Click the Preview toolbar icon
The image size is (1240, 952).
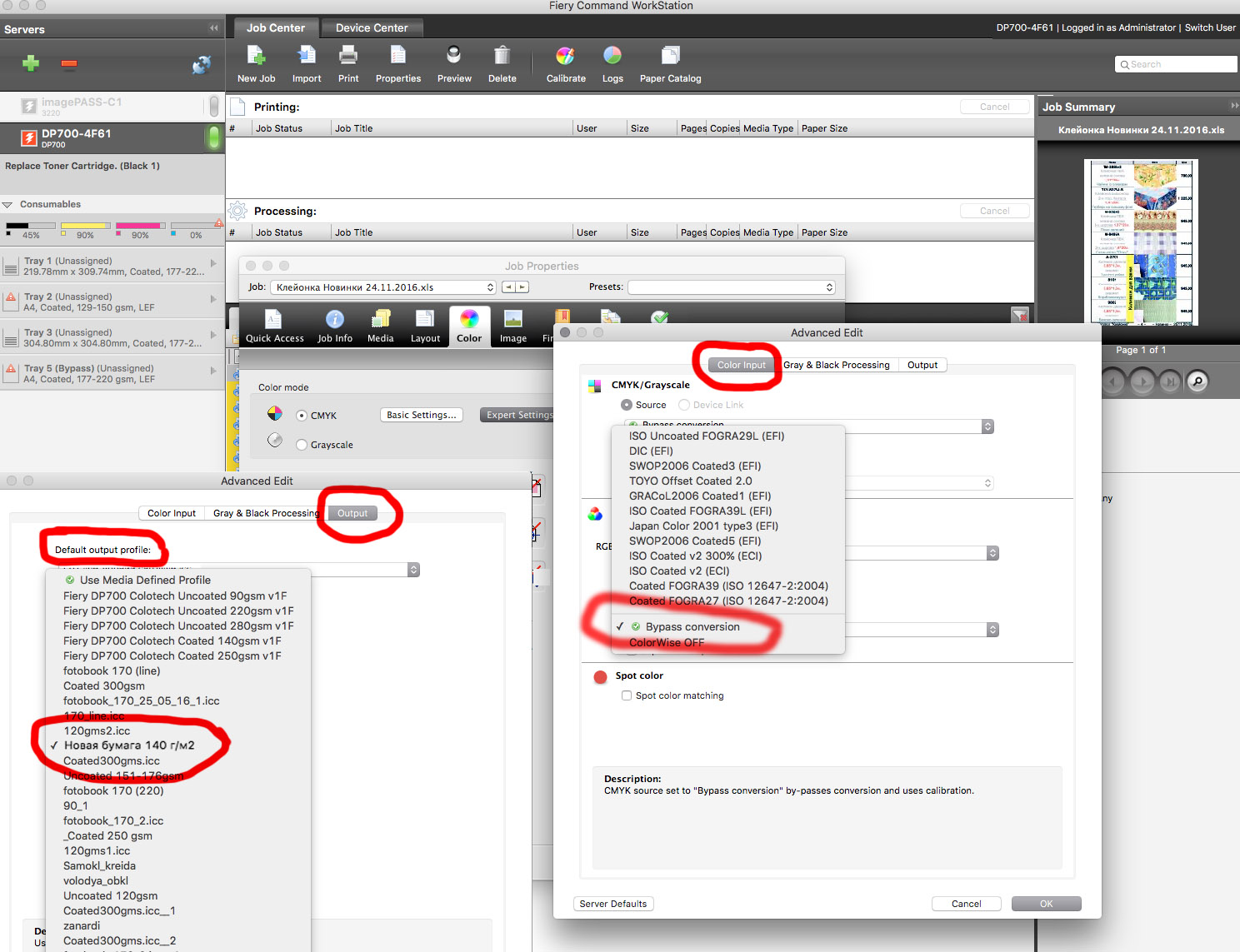(454, 56)
